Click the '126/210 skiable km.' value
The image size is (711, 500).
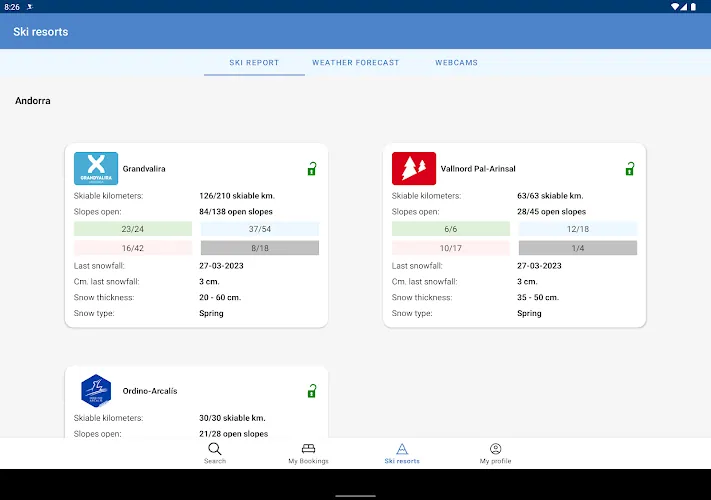pyautogui.click(x=237, y=196)
